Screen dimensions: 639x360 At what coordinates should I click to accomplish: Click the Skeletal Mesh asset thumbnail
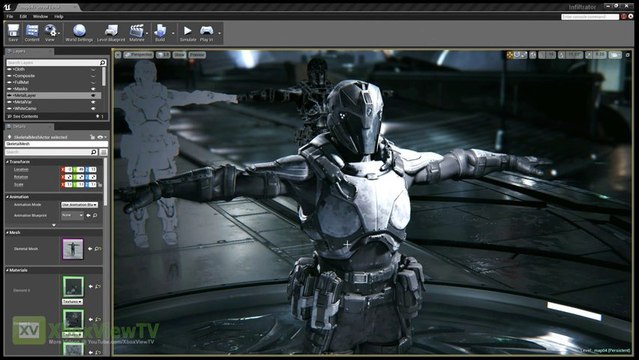73,249
